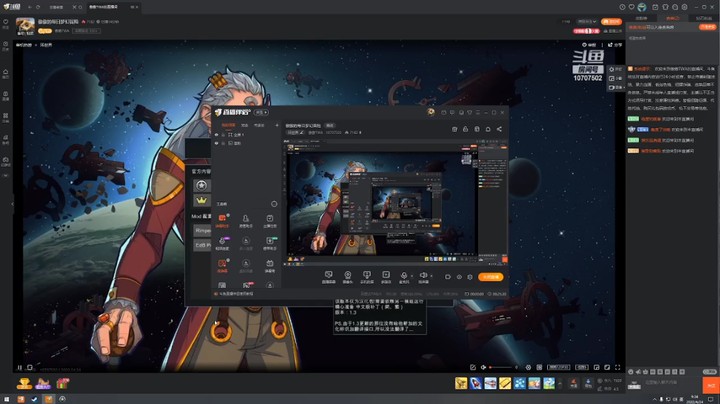Toggle the heart follow icon in left sidebar
The height and width of the screenshot is (404, 720).
pyautogui.click(x=6, y=22)
